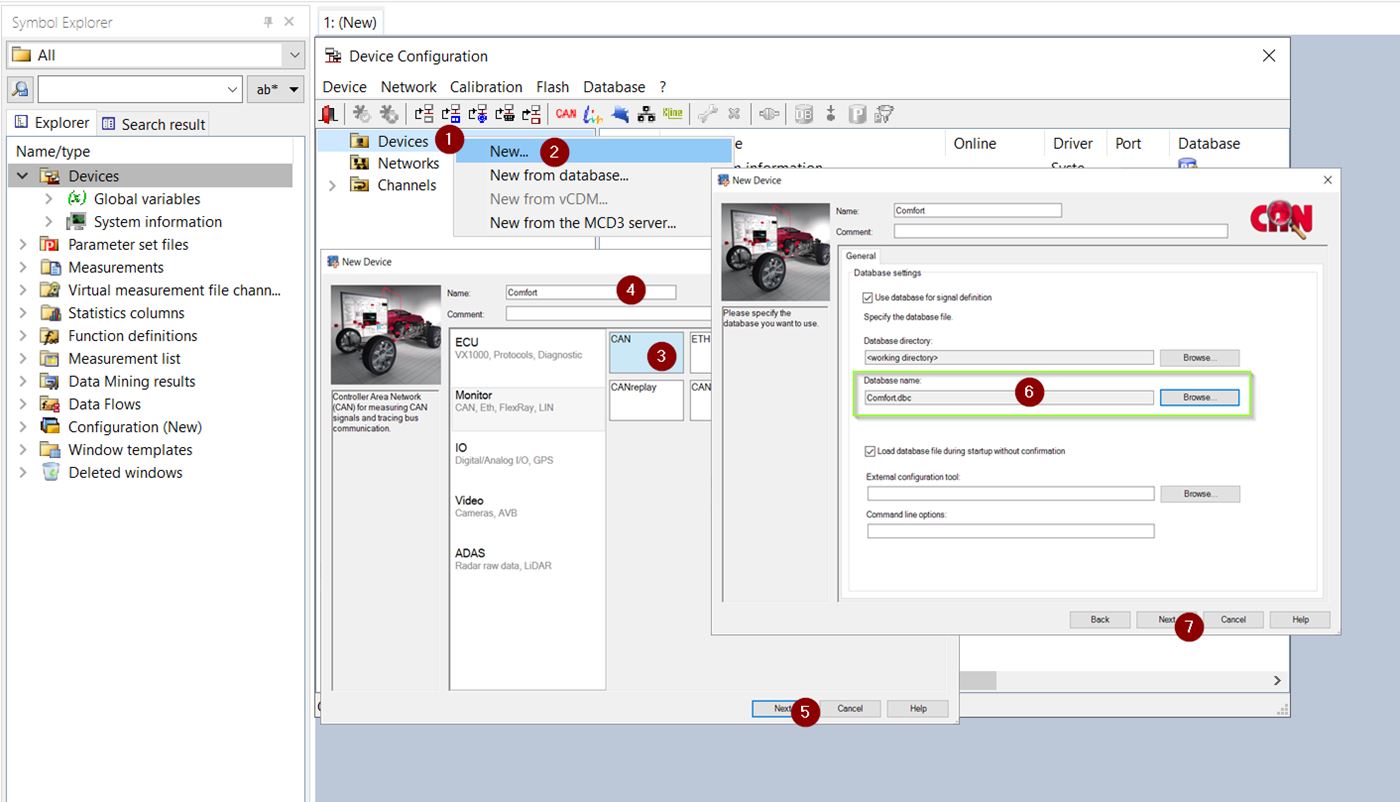Switch to the Search result tab
The height and width of the screenshot is (802, 1400).
154,124
